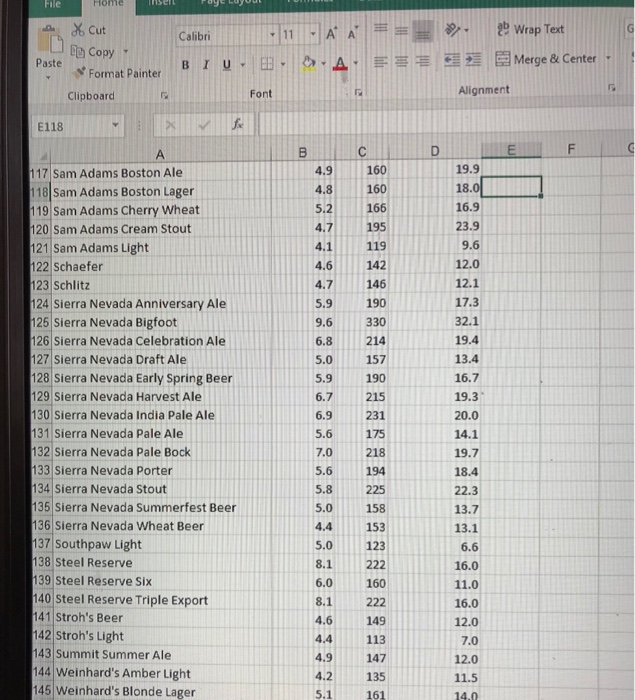The width and height of the screenshot is (635, 700).
Task: Click Merge & Center
Action: tap(546, 58)
